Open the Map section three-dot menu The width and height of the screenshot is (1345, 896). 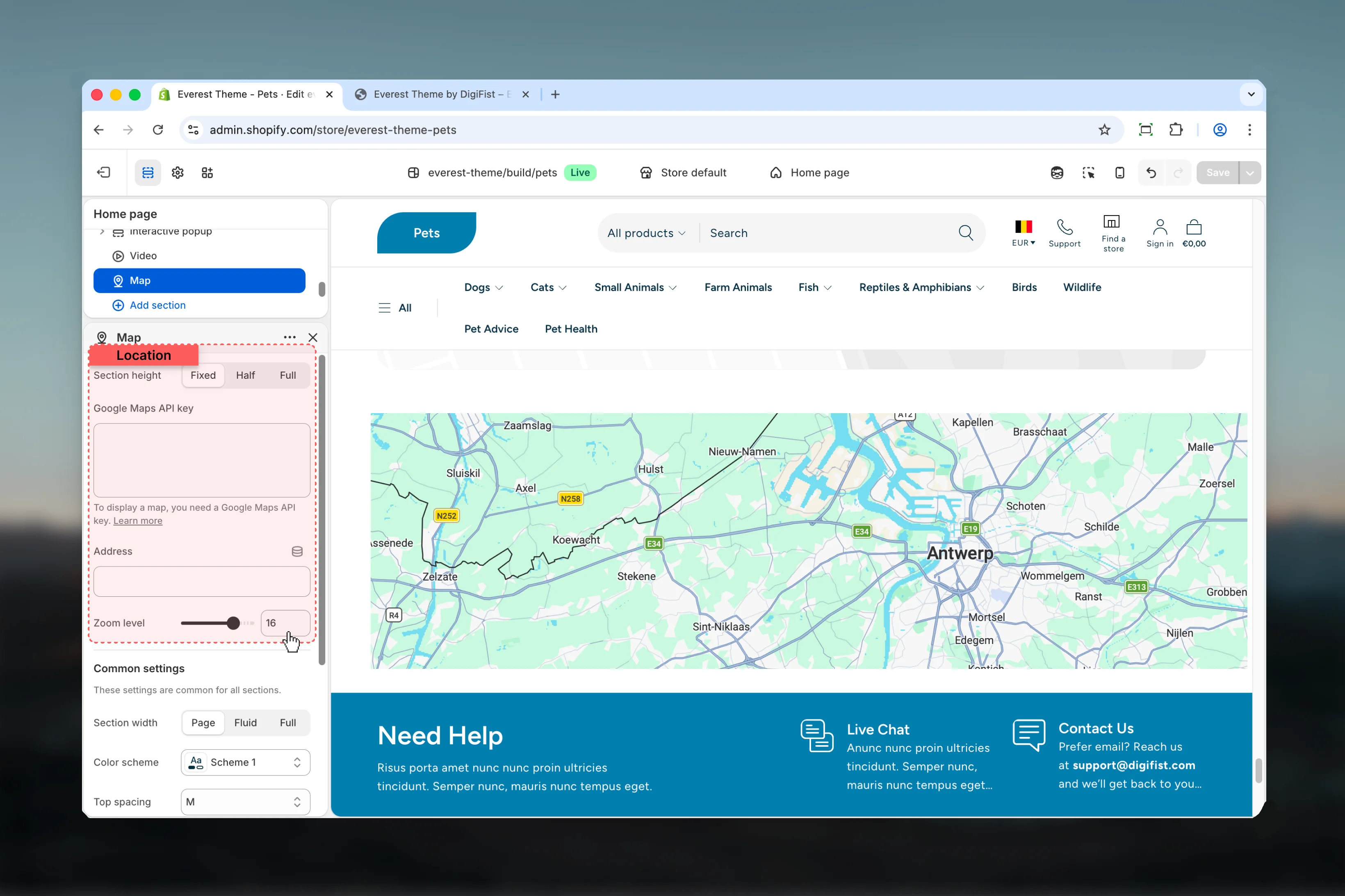(x=290, y=337)
